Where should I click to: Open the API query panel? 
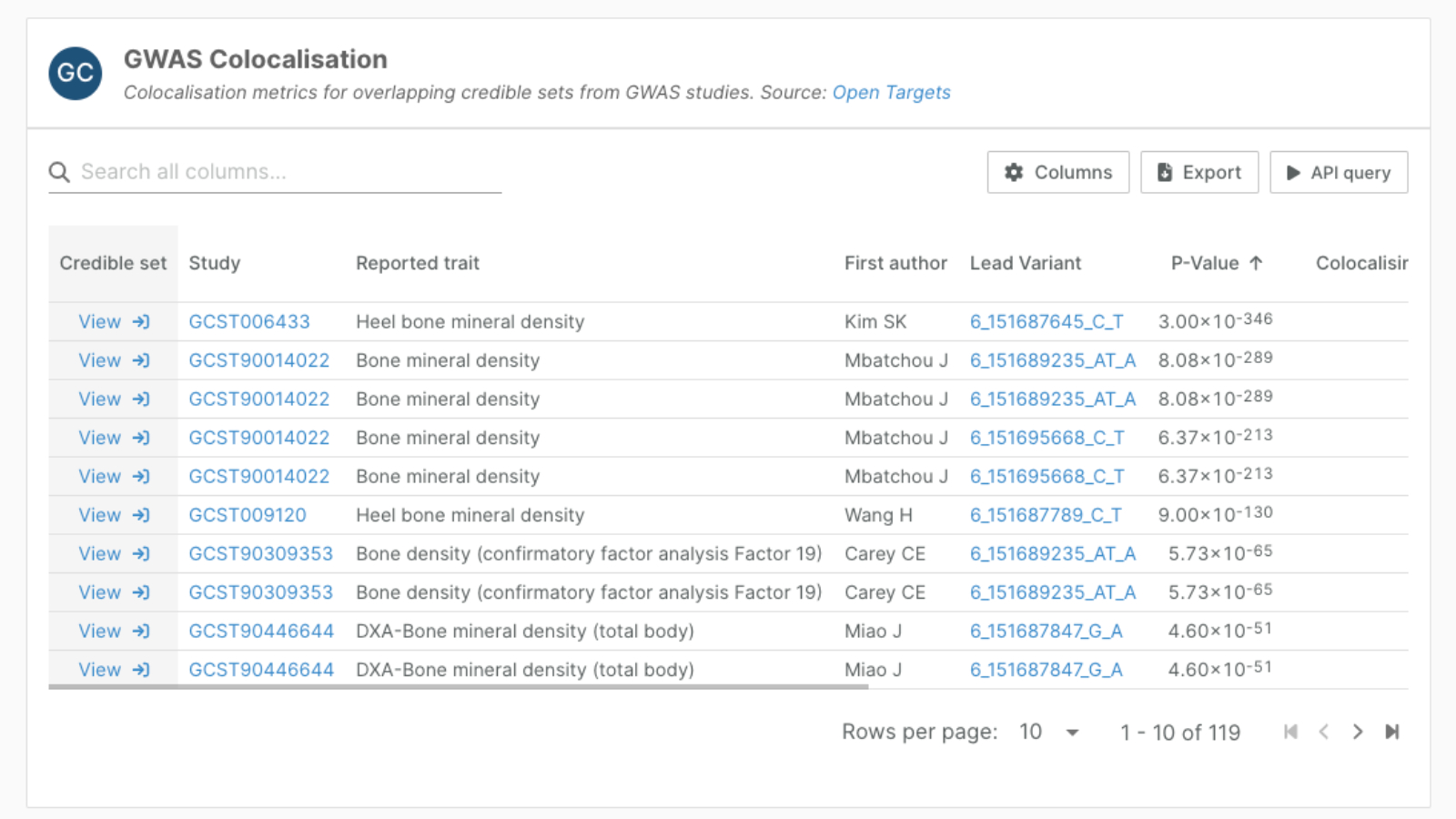click(x=1338, y=172)
